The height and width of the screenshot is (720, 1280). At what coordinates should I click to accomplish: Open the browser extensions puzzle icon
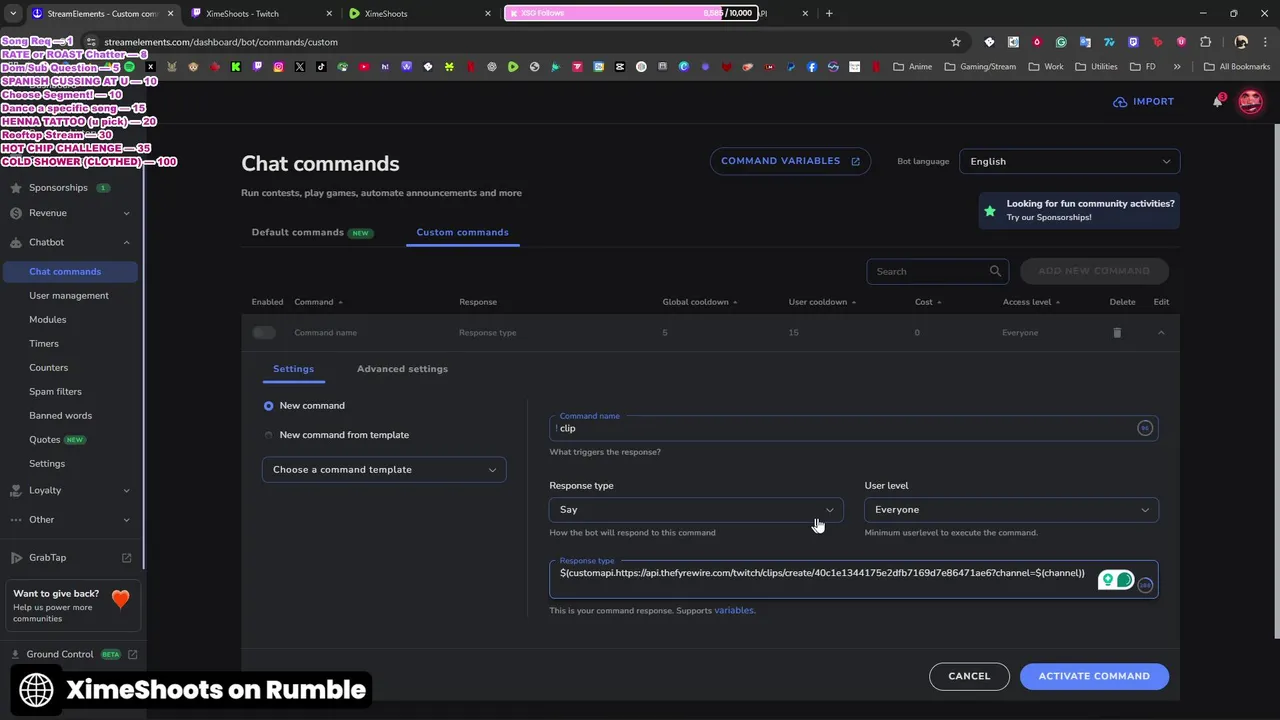pyautogui.click(x=1205, y=42)
